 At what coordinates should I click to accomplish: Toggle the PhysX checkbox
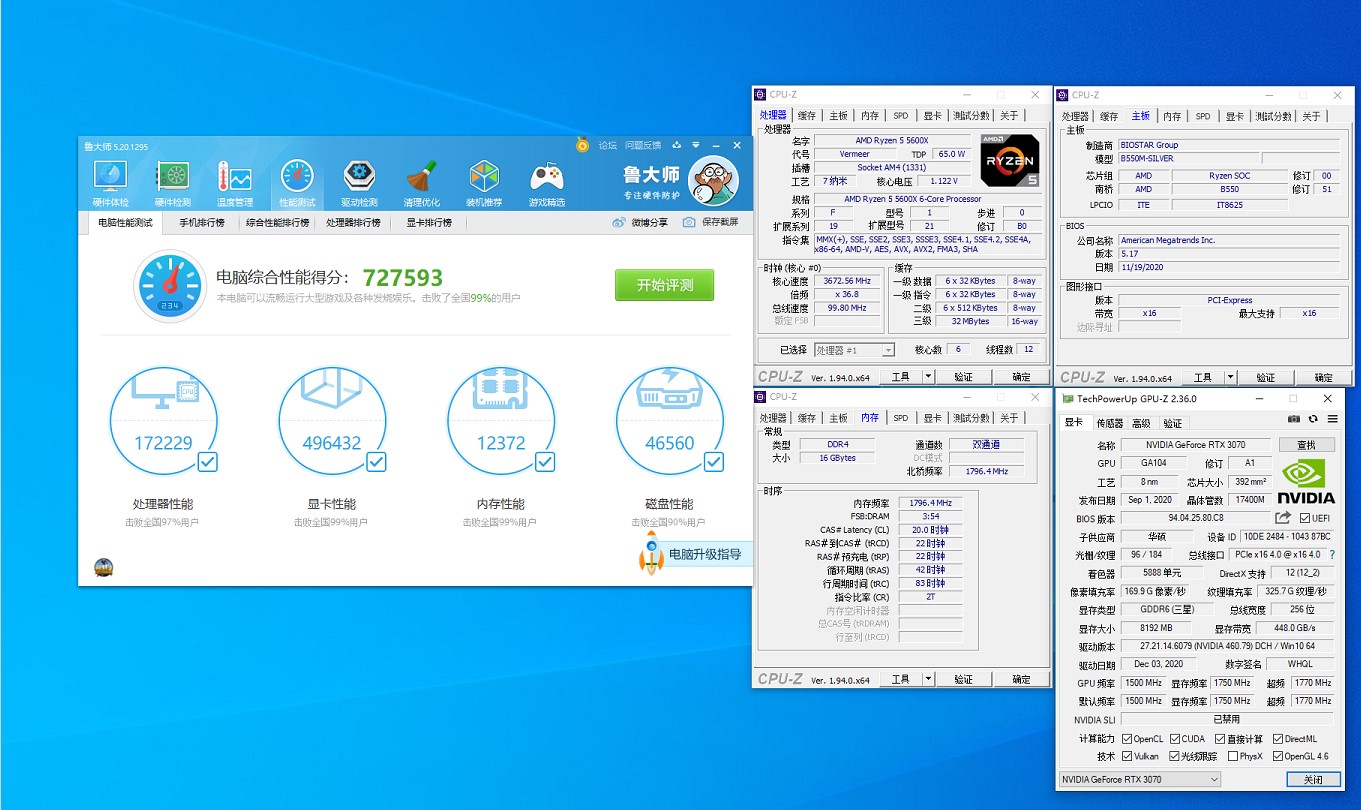click(1233, 756)
